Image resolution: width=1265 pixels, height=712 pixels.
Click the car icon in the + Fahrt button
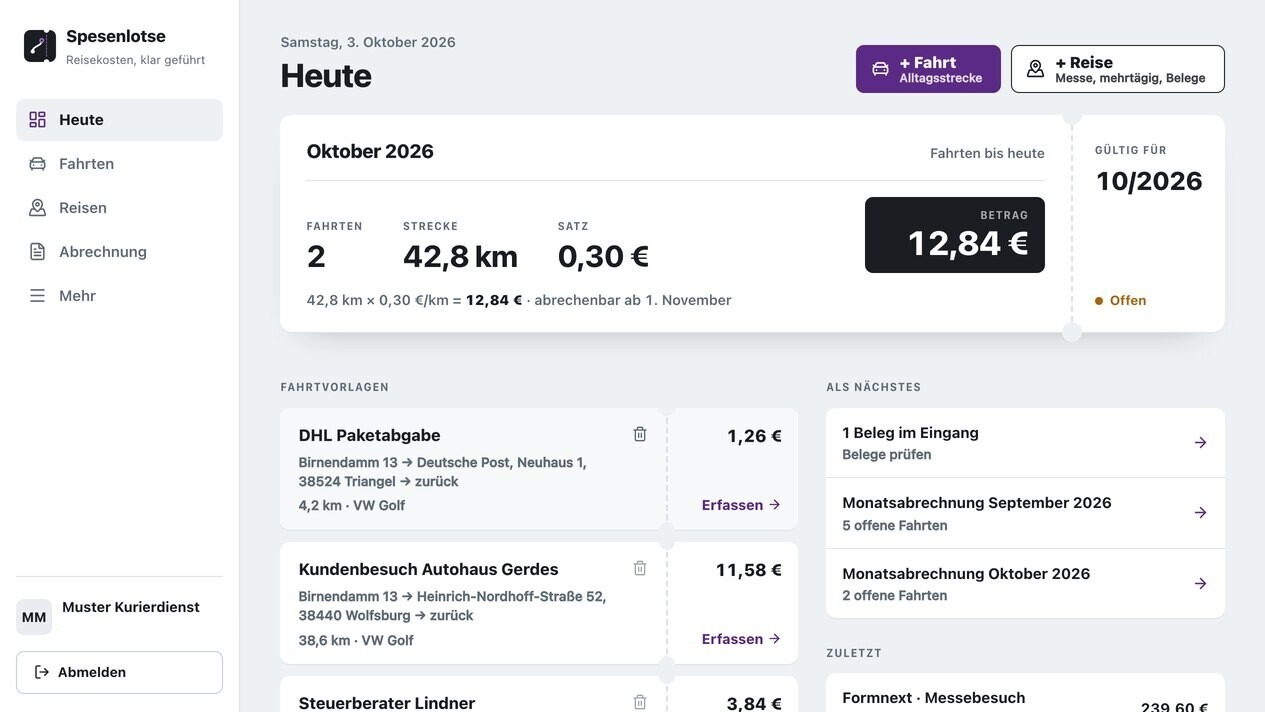(x=880, y=69)
